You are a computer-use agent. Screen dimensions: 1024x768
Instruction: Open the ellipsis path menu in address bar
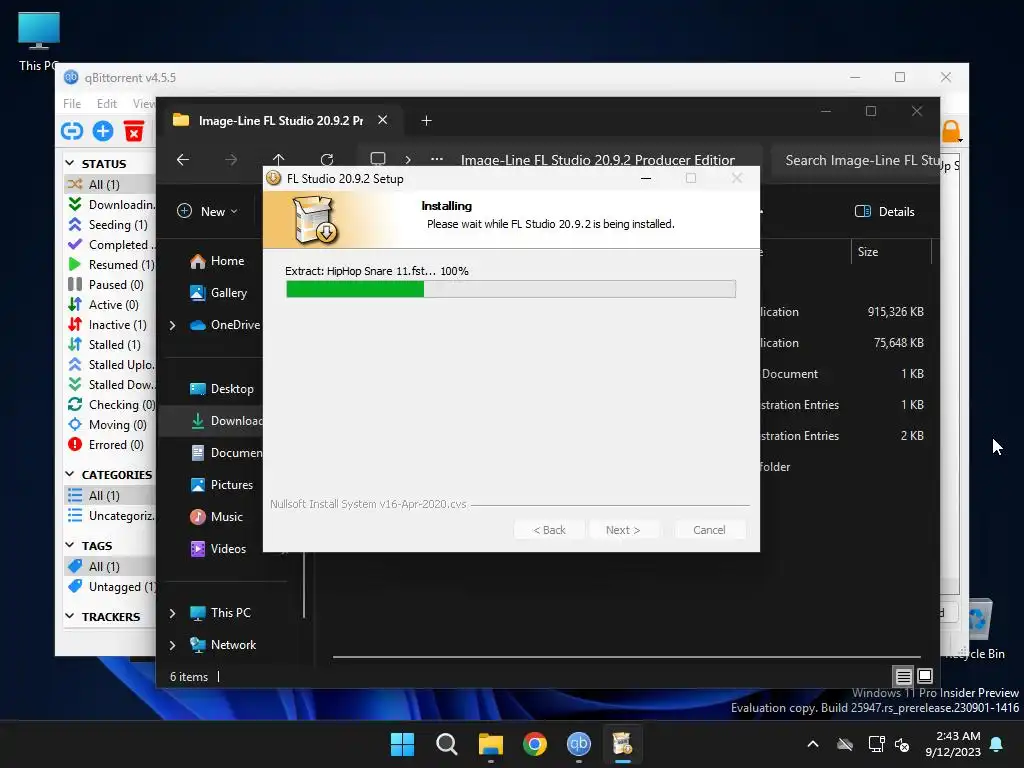(x=437, y=159)
